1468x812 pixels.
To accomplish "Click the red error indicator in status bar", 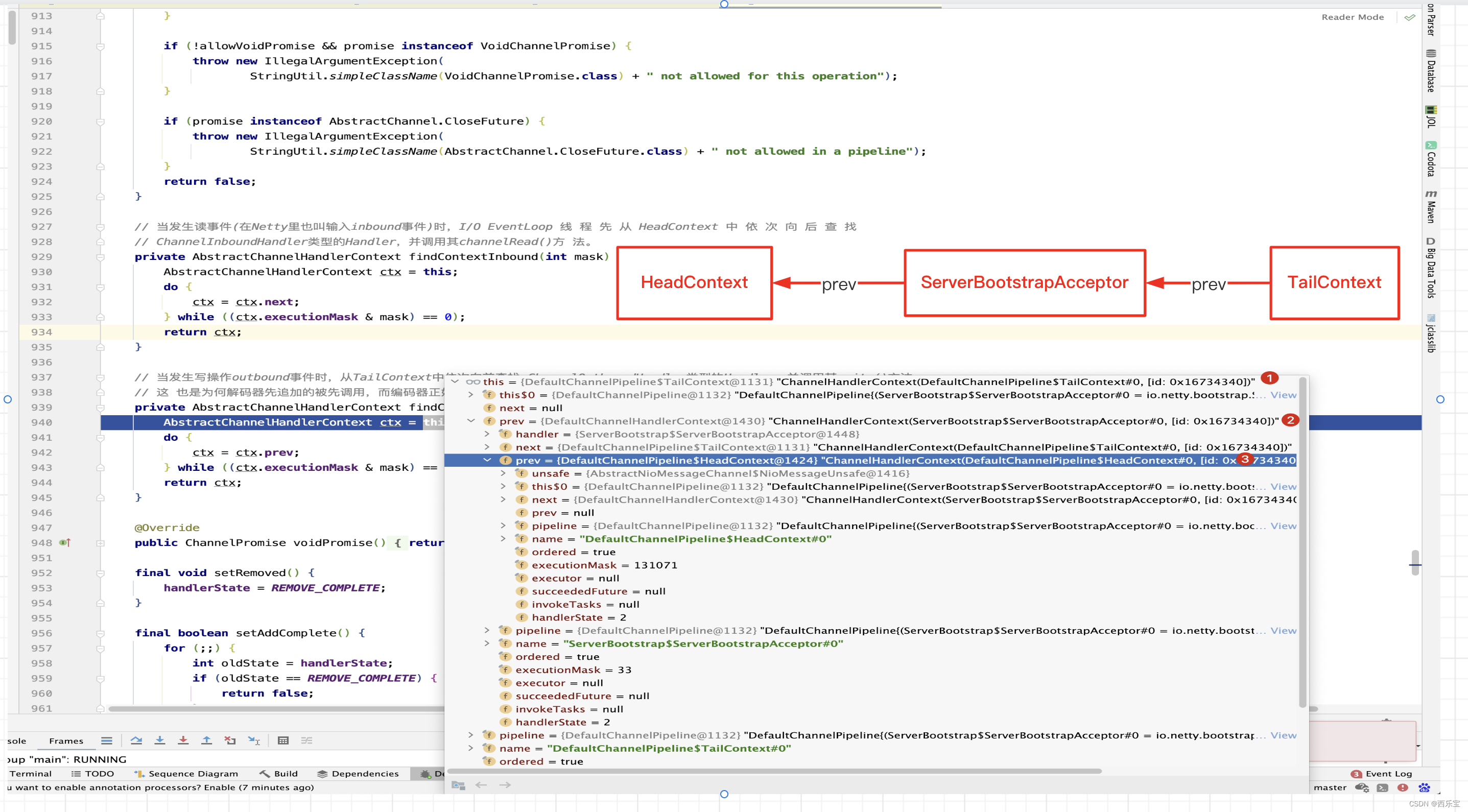I will (1403, 787).
